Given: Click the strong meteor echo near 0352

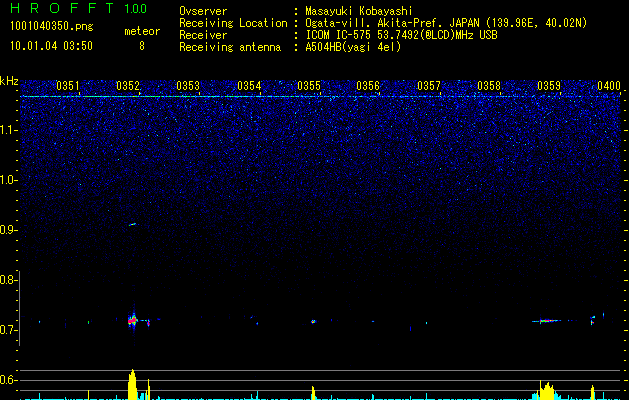Looking at the screenshot, I should (x=132, y=321).
